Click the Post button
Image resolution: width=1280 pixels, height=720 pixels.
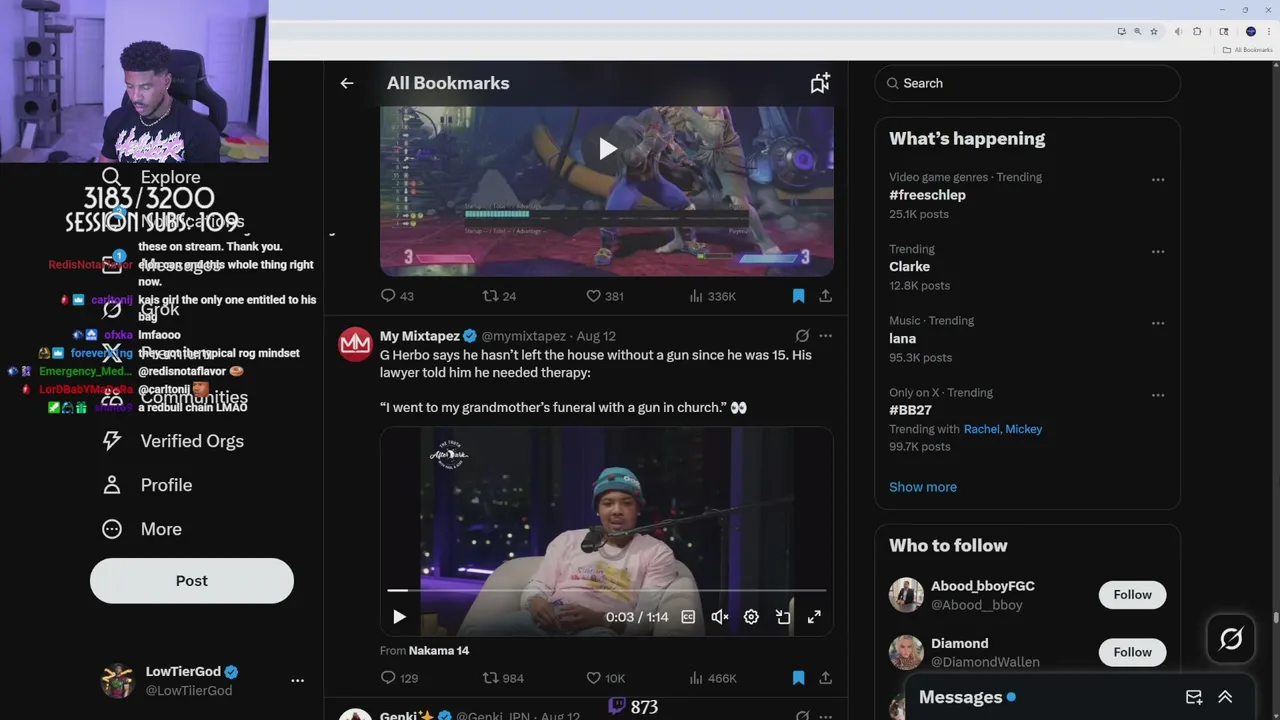click(192, 580)
